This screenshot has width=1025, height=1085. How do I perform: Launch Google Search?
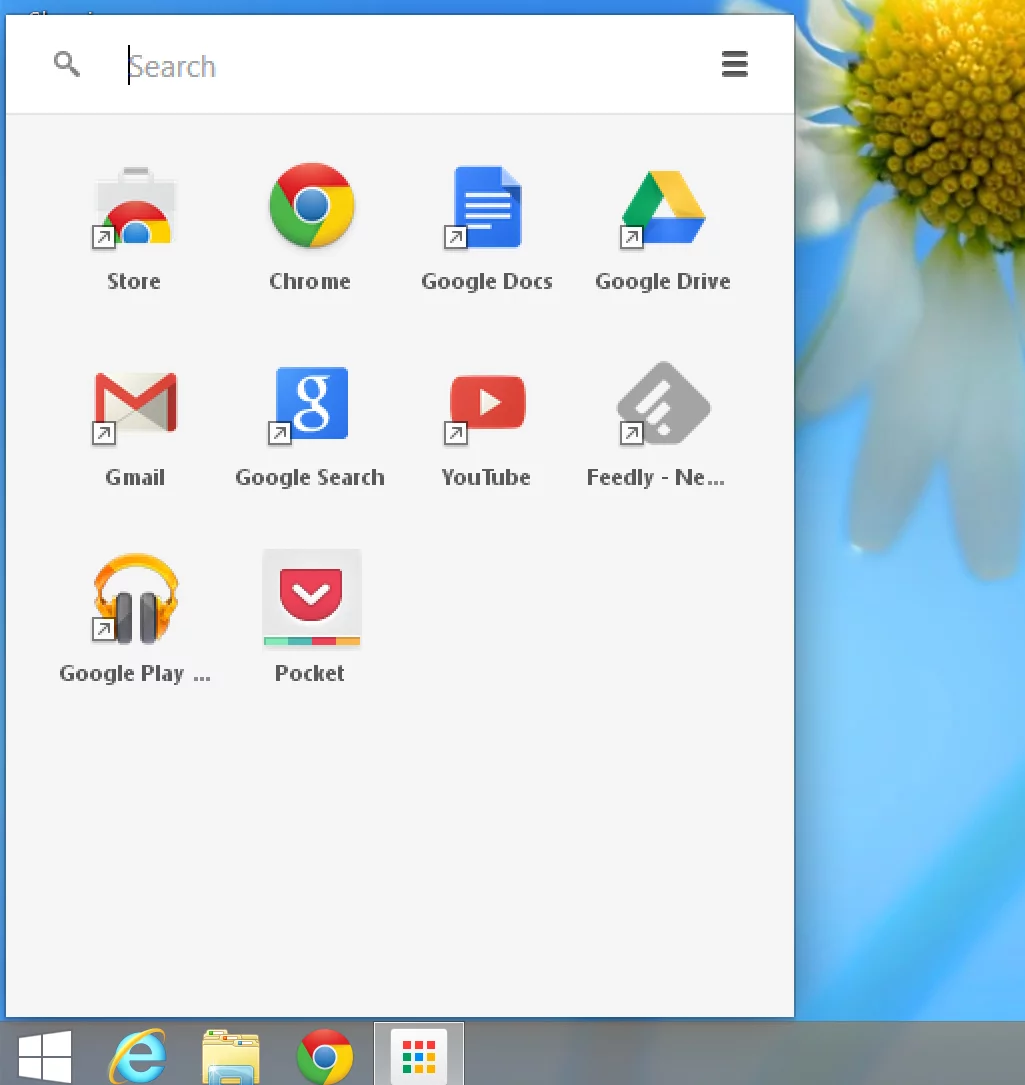310,403
